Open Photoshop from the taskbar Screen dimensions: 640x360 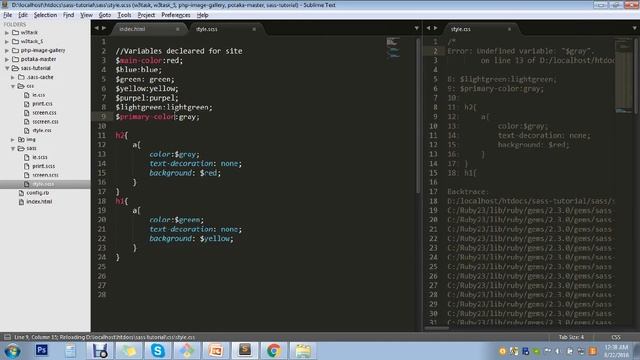click(41, 351)
